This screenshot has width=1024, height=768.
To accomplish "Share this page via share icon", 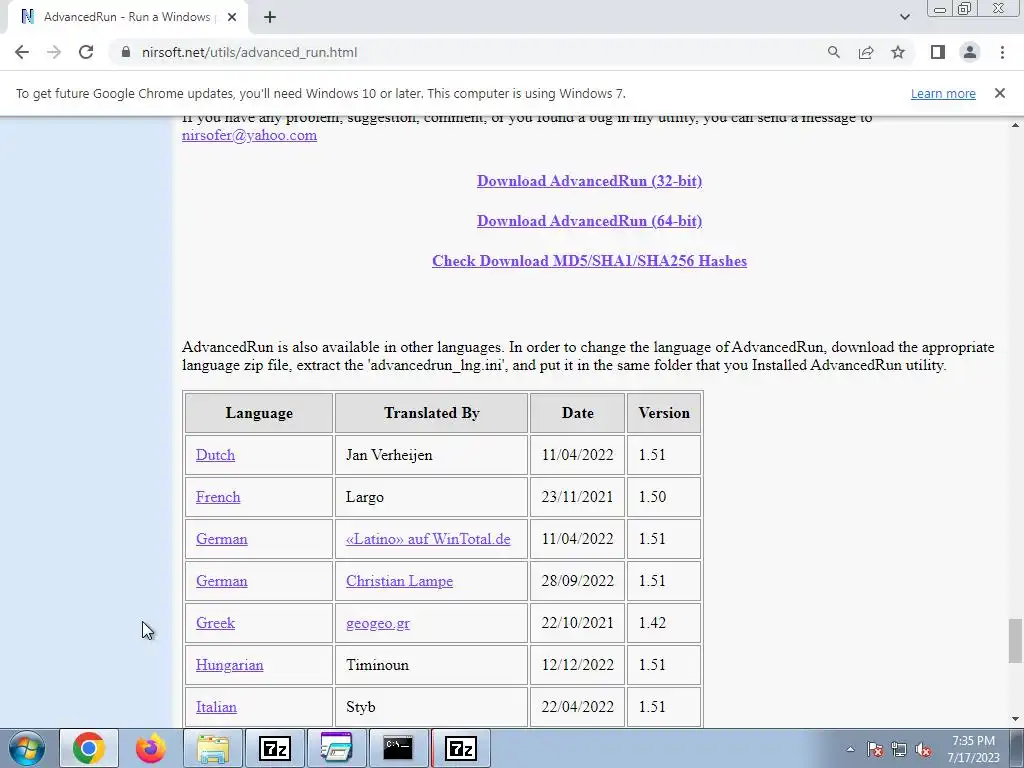I will (866, 52).
